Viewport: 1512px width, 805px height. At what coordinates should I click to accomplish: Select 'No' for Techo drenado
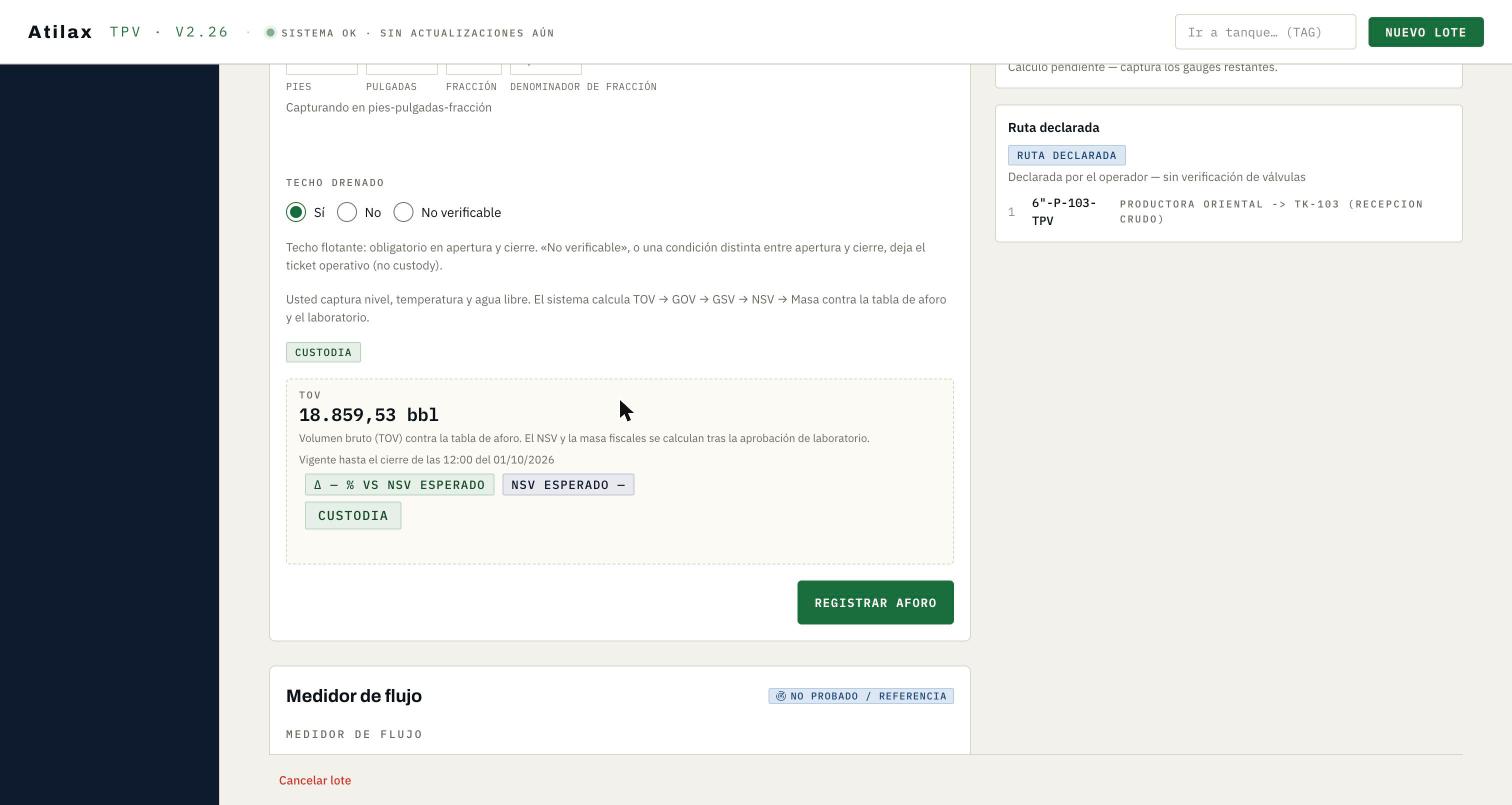click(347, 212)
